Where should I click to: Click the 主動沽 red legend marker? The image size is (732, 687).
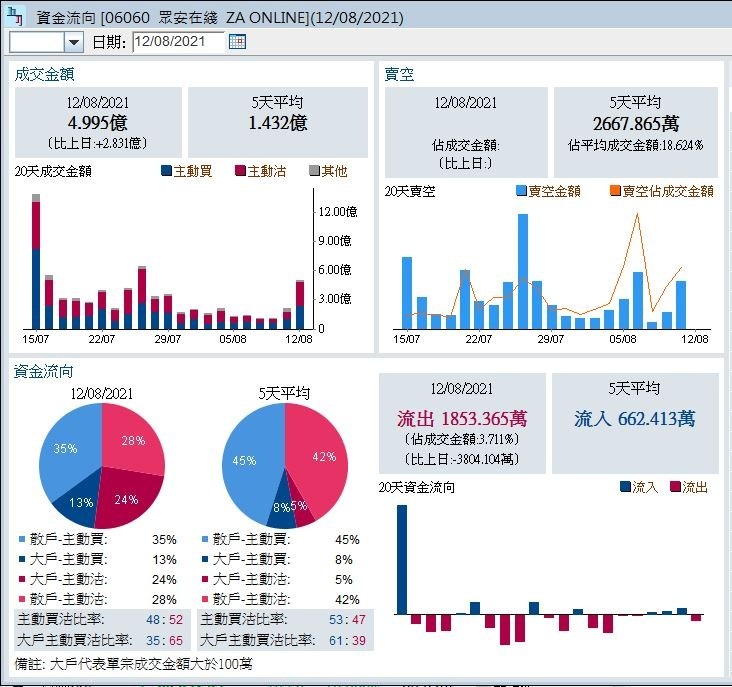pos(240,172)
